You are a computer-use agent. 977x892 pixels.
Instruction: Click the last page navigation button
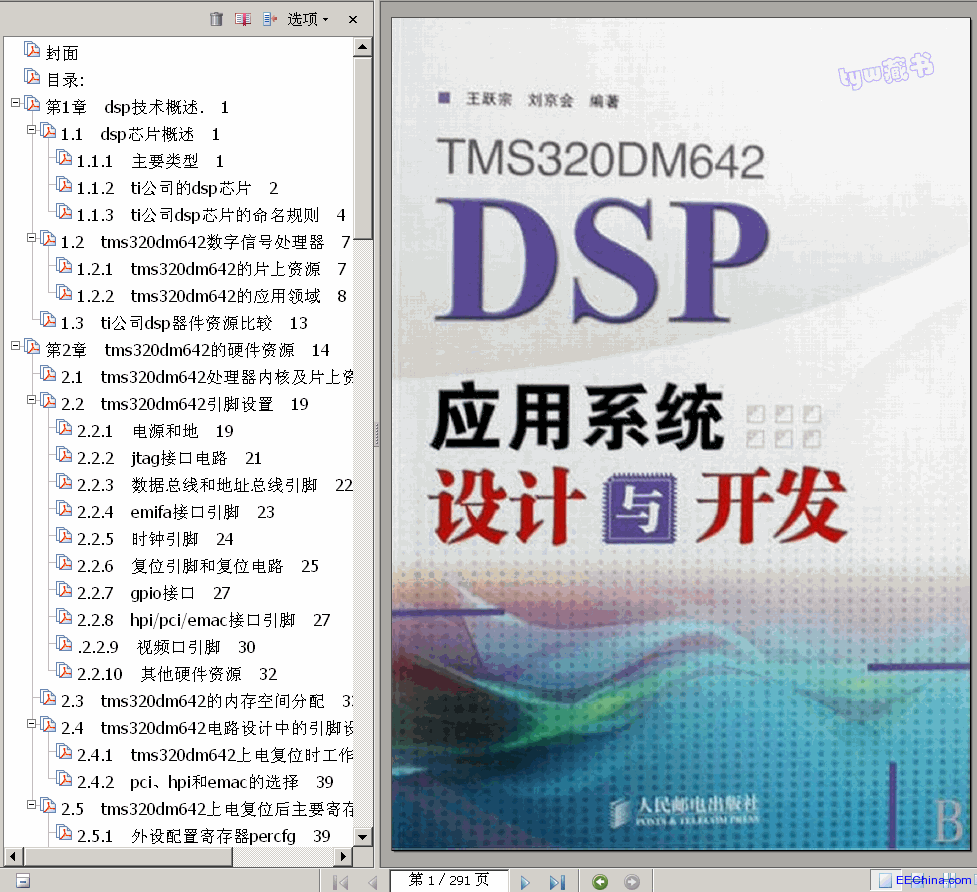click(x=557, y=881)
